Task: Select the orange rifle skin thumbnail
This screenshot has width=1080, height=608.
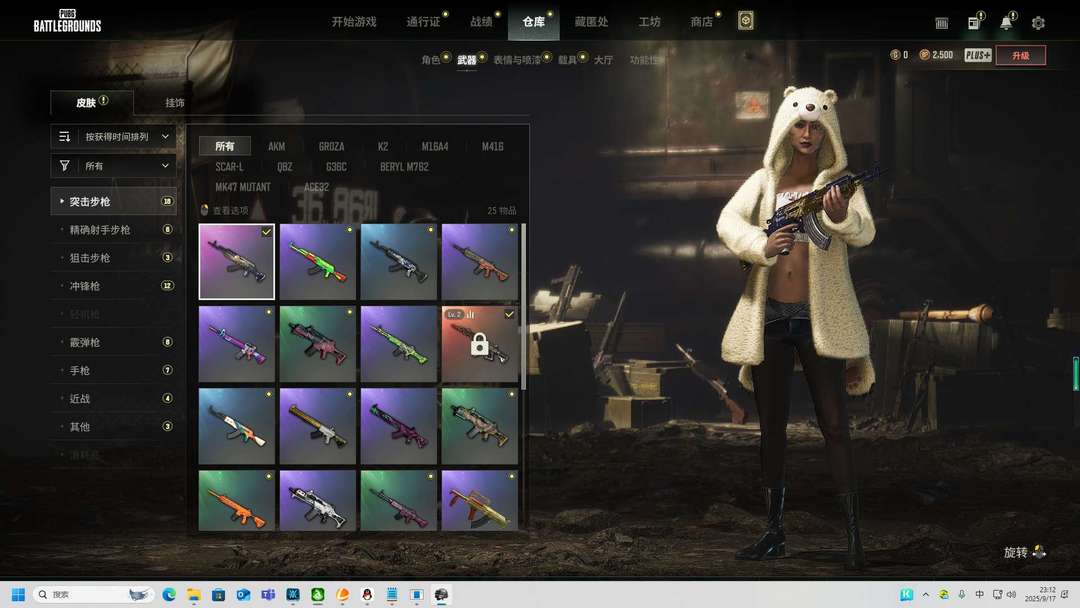Action: pyautogui.click(x=236, y=501)
